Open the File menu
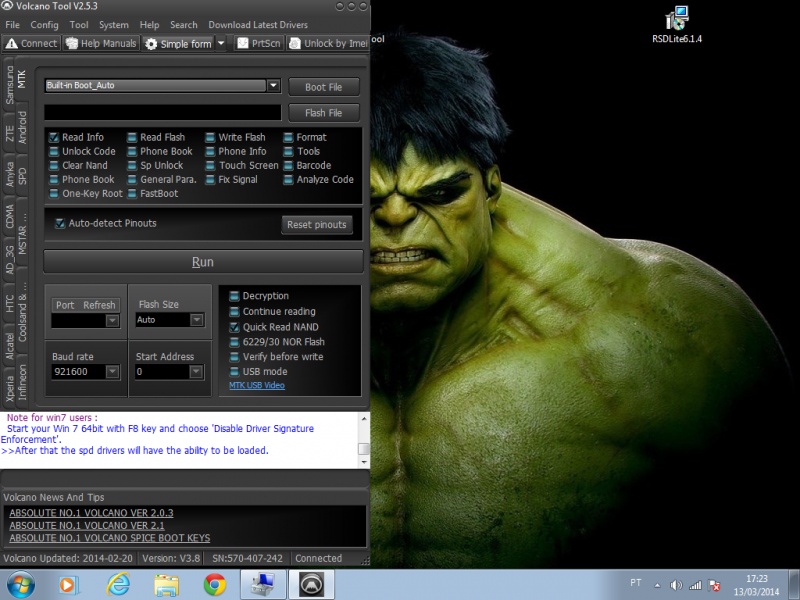Viewport: 800px width, 600px height. [12, 24]
